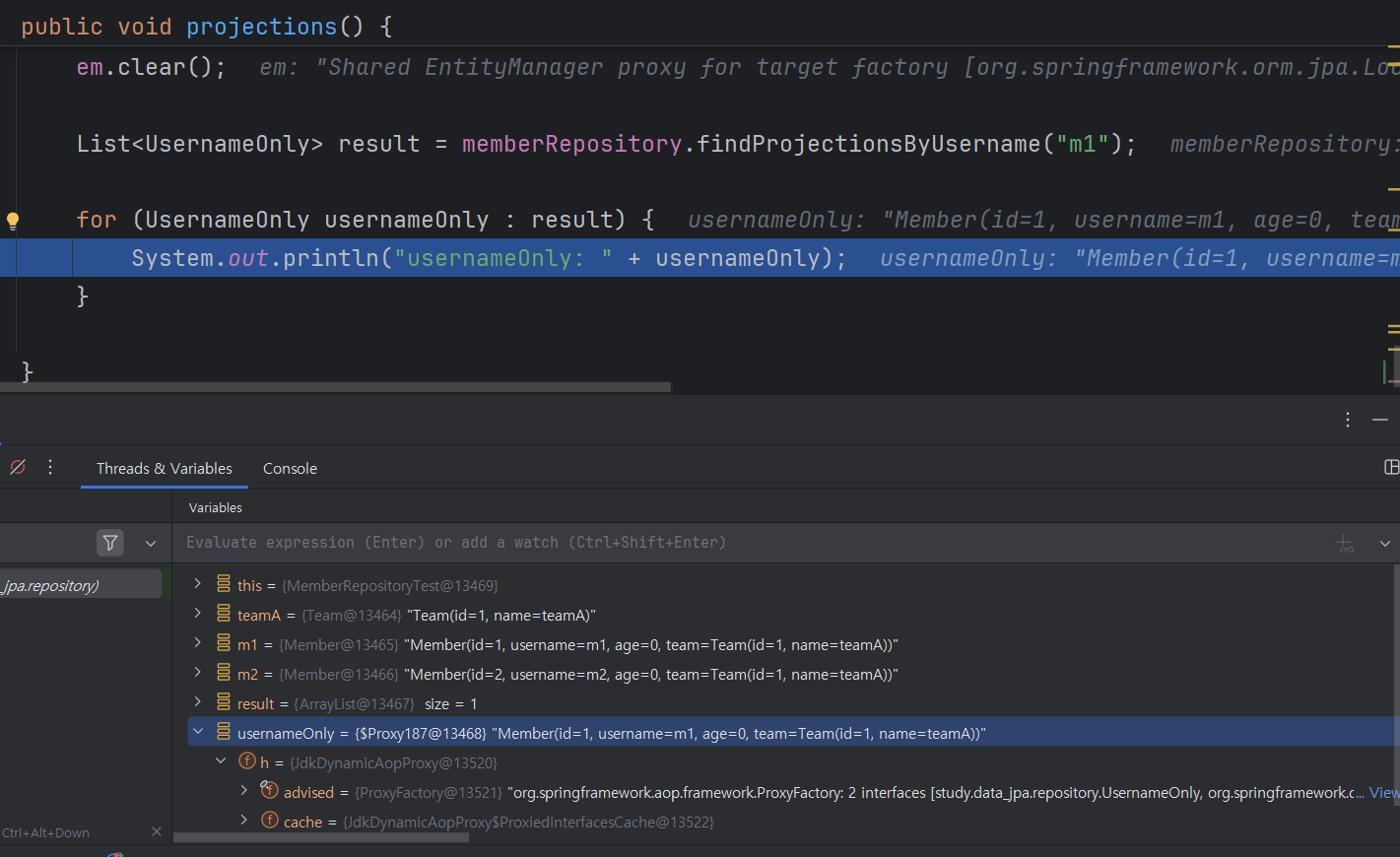Click the field icon next to advised
Image resolution: width=1400 pixels, height=857 pixels.
click(269, 790)
